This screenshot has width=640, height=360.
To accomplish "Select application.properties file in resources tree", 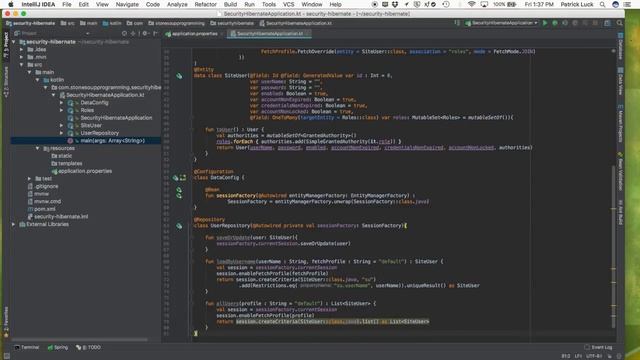I will tap(82, 171).
